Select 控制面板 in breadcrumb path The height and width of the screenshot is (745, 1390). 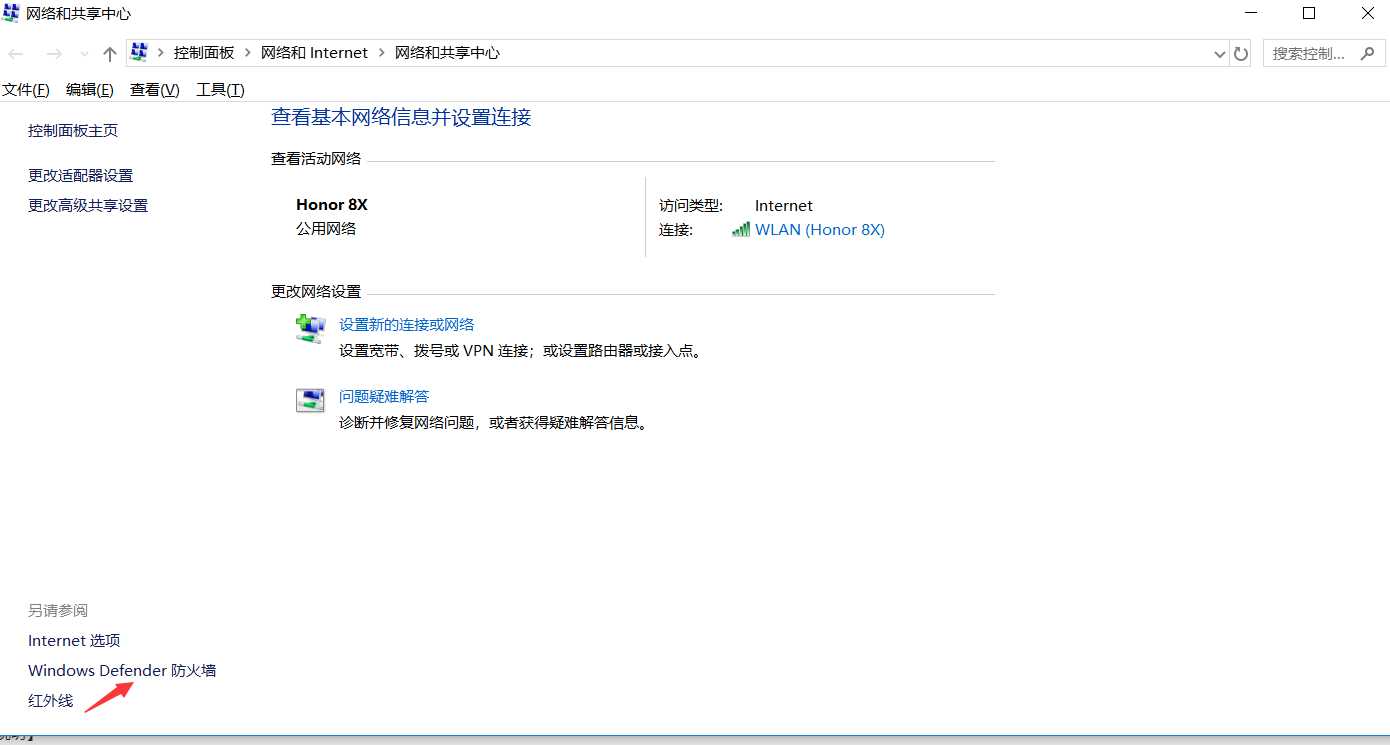point(204,53)
